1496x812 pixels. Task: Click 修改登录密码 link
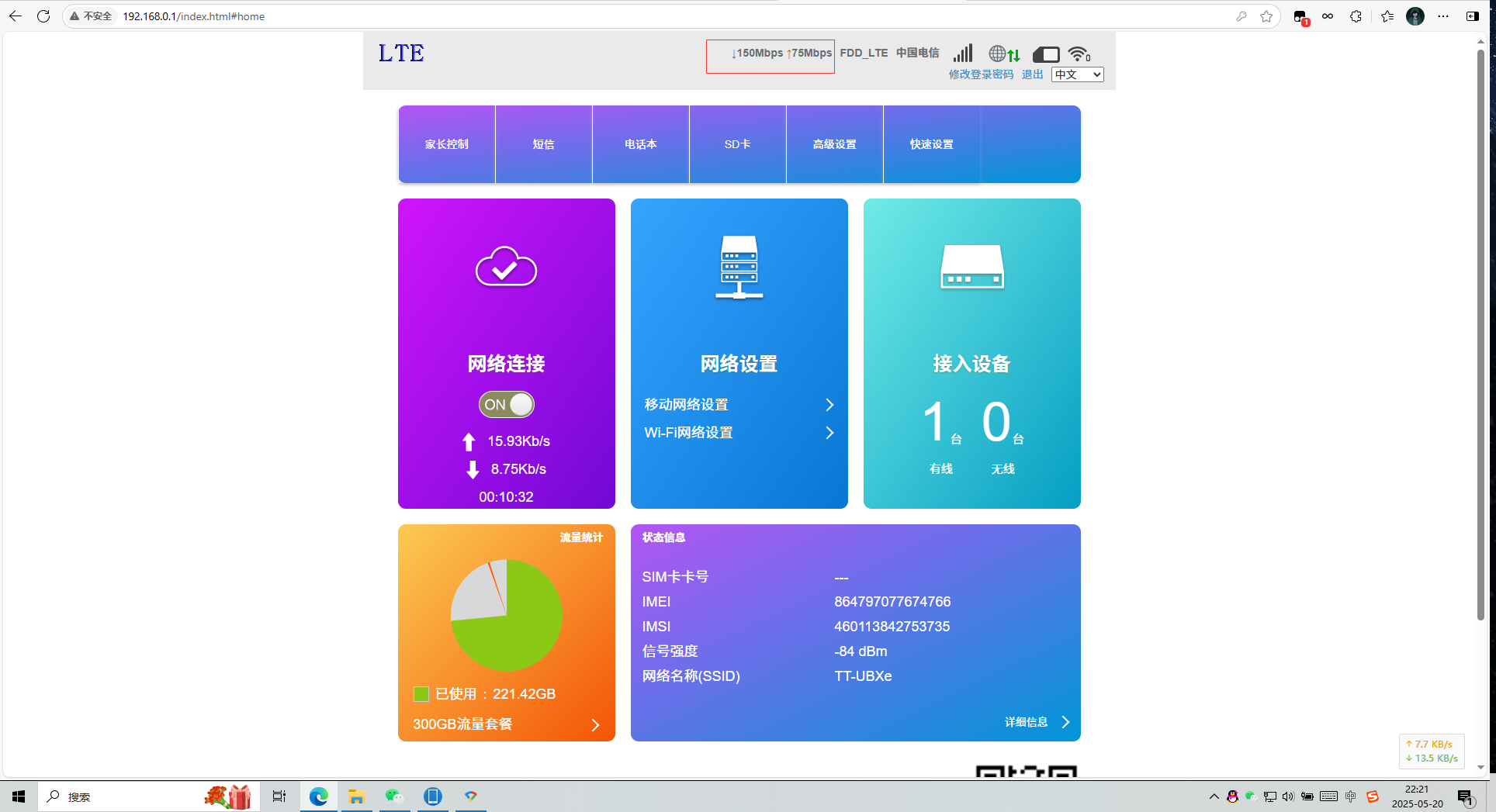tap(981, 74)
